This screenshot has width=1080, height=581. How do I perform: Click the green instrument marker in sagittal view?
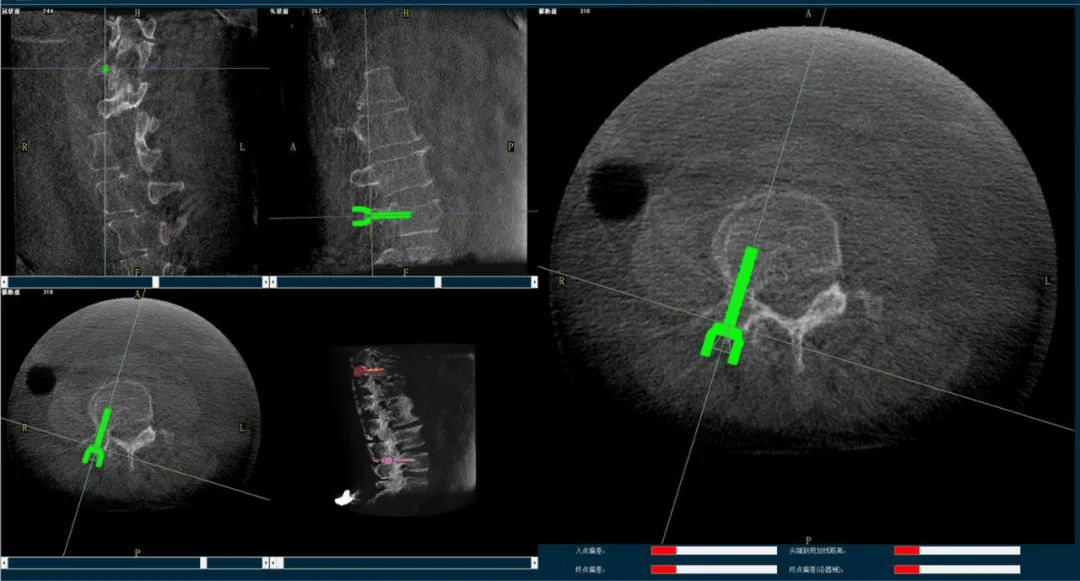pyautogui.click(x=381, y=214)
